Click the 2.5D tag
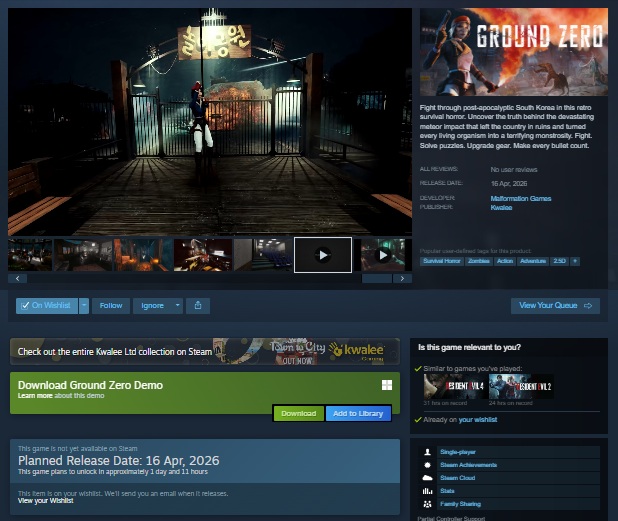Screen dimensions: 618x521 click(x=559, y=261)
